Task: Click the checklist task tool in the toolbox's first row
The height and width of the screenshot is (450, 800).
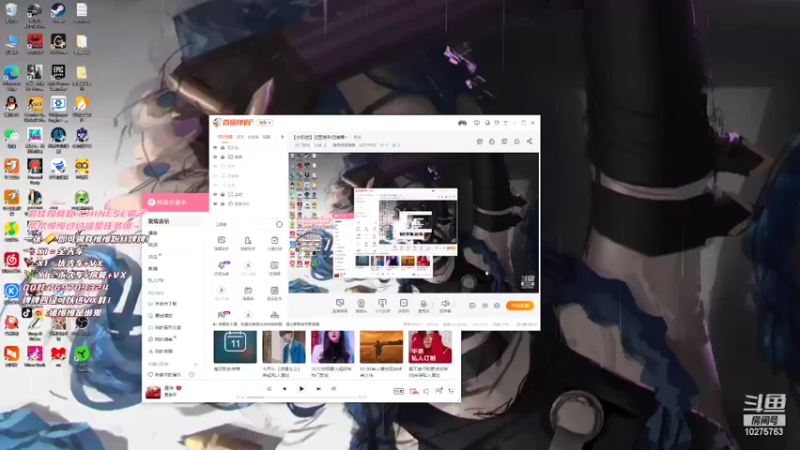Action: tap(274, 240)
